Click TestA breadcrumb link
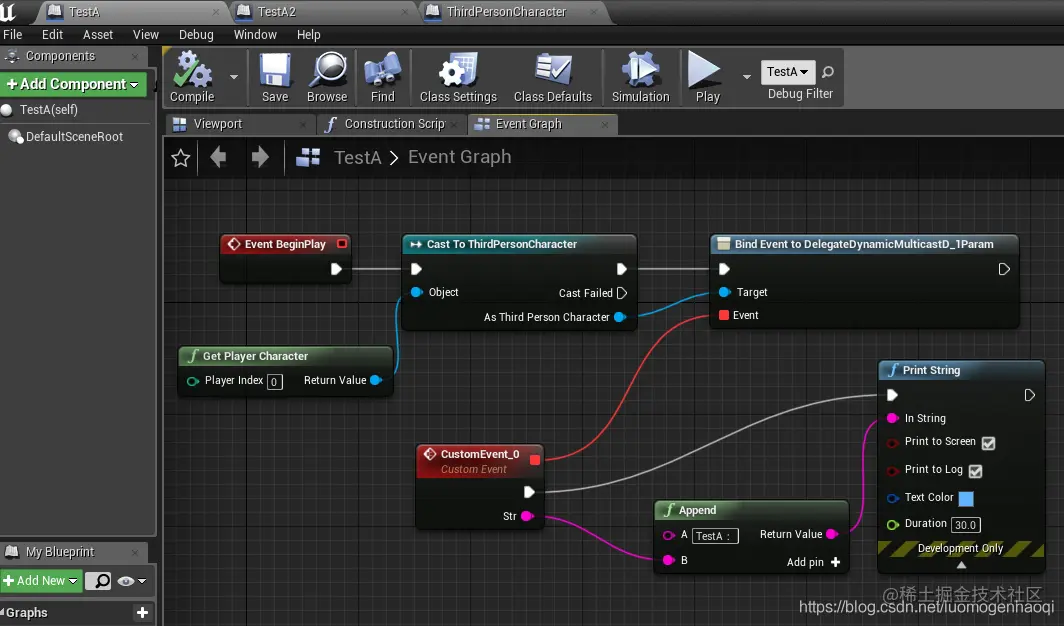Image resolution: width=1064 pixels, height=626 pixels. 358,157
